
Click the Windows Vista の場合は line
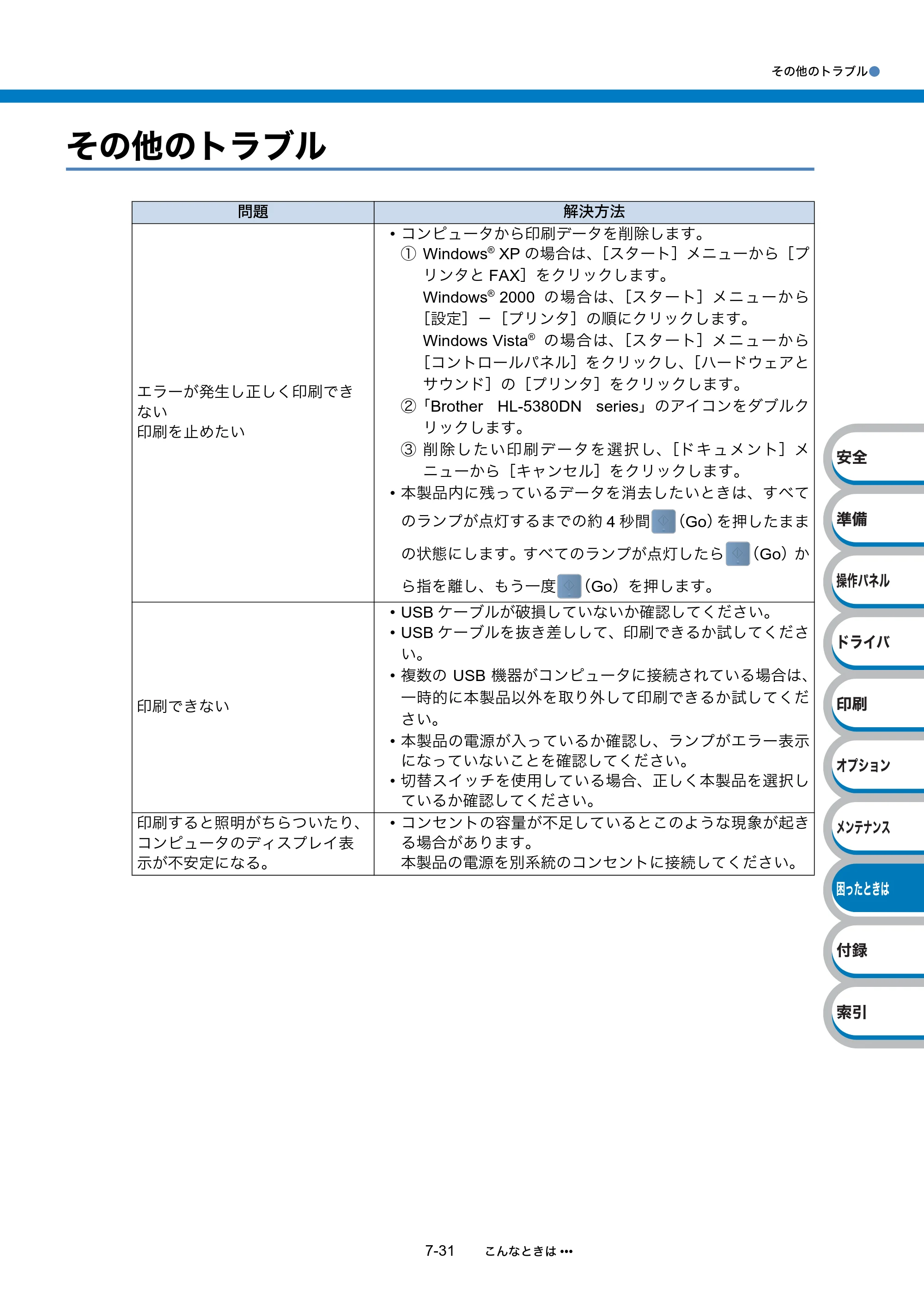coord(616,341)
